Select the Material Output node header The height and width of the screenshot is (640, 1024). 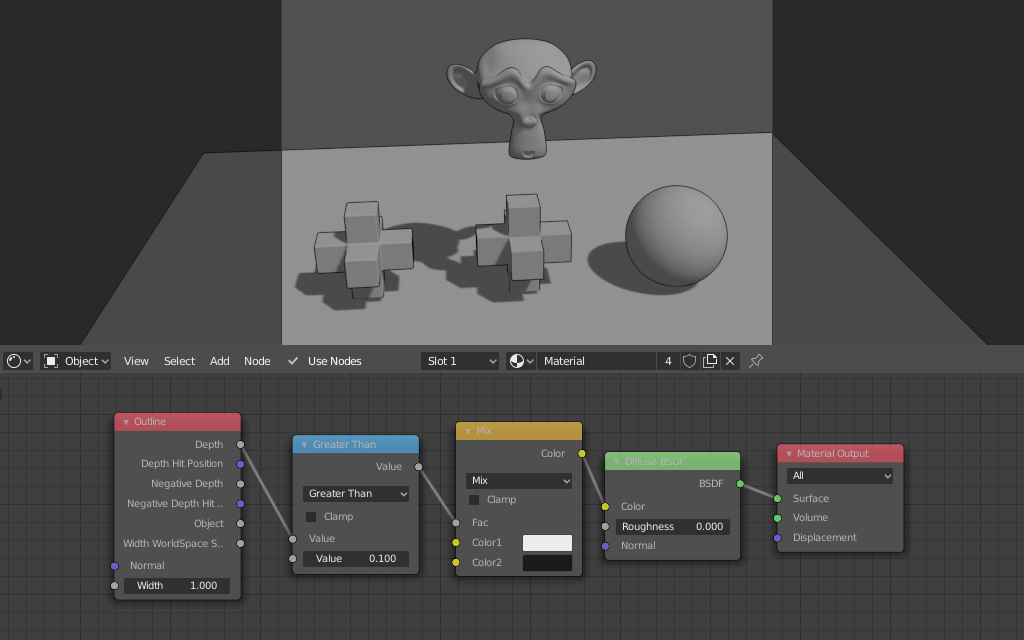(x=840, y=454)
